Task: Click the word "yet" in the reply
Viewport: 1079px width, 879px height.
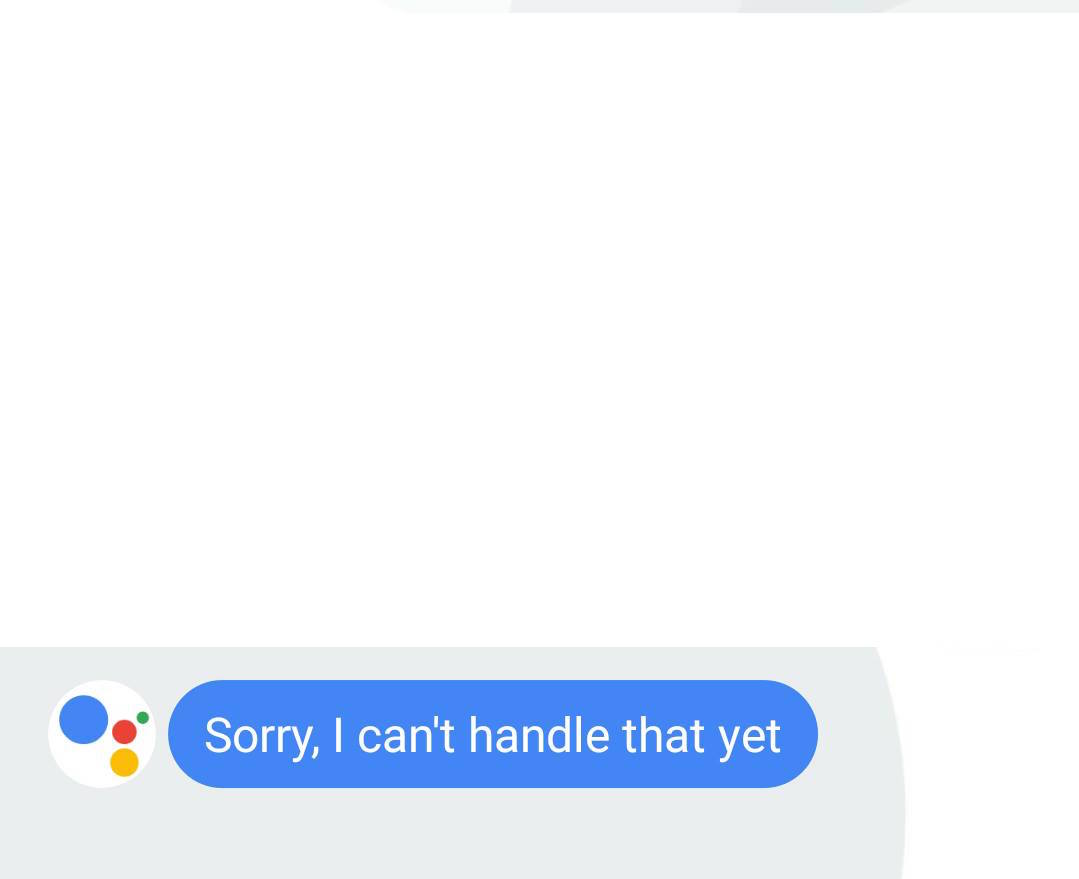Action: 749,739
